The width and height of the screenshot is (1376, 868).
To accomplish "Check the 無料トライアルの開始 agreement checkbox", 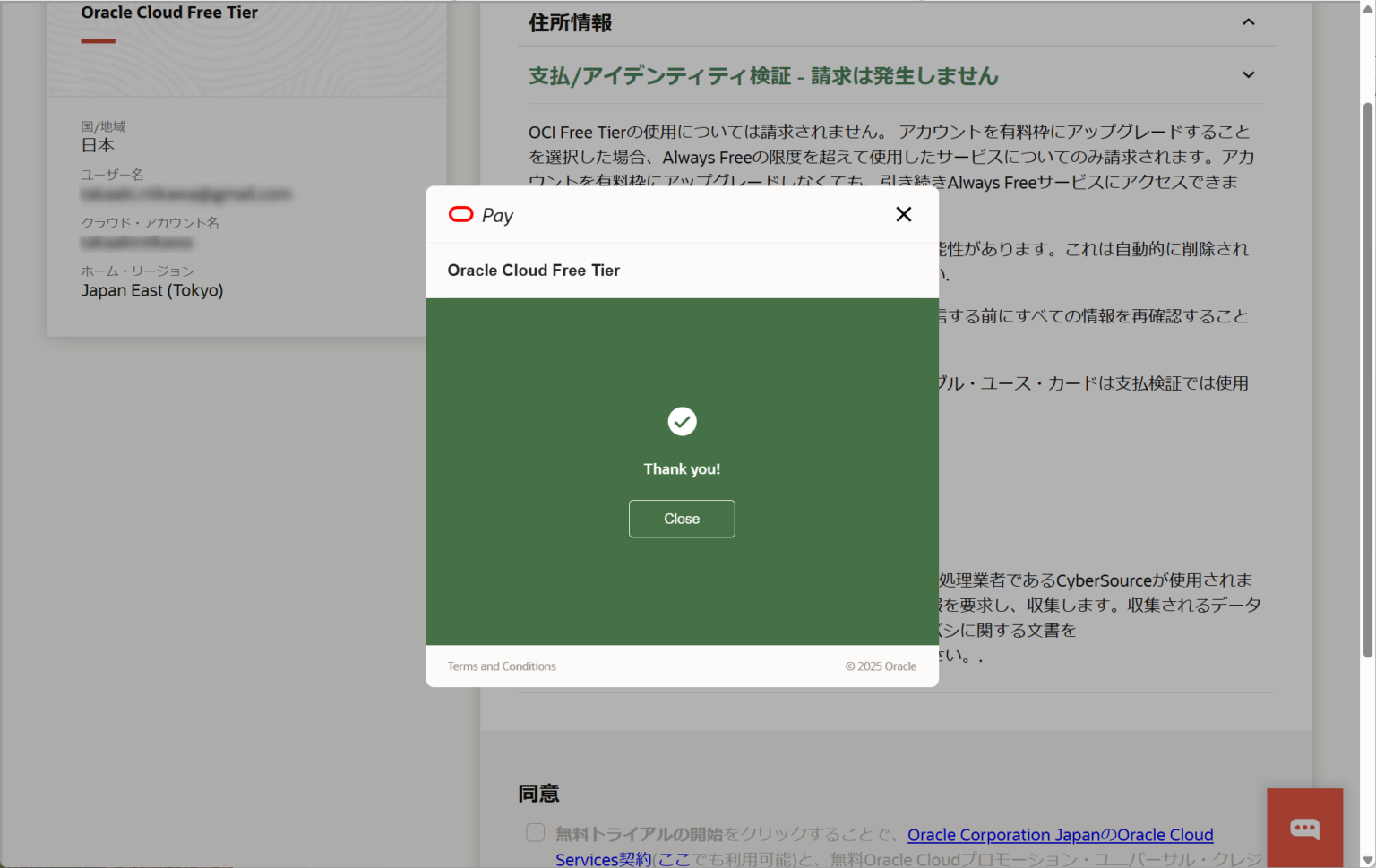I will click(x=535, y=832).
